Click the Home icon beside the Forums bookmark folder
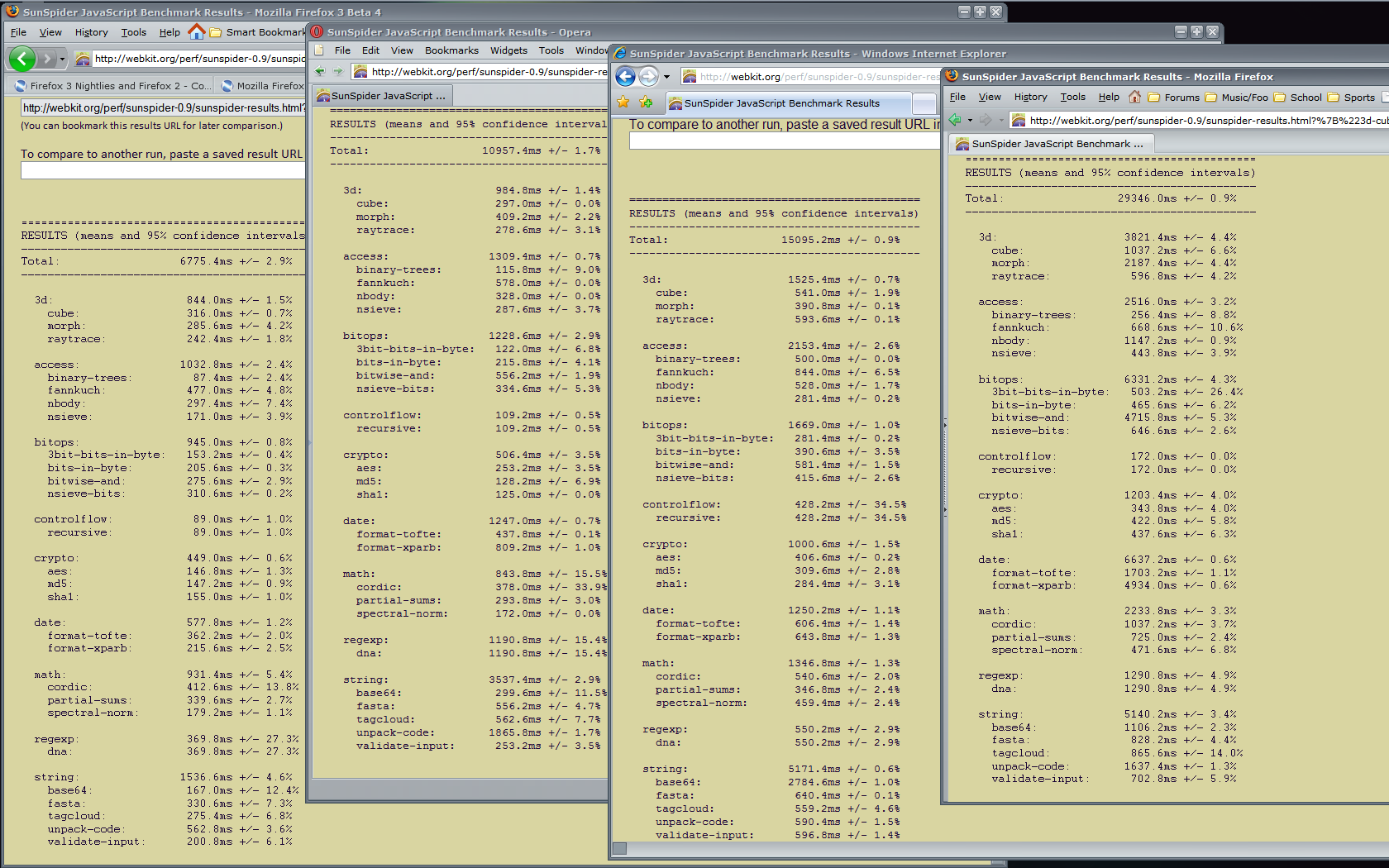 click(x=1134, y=98)
